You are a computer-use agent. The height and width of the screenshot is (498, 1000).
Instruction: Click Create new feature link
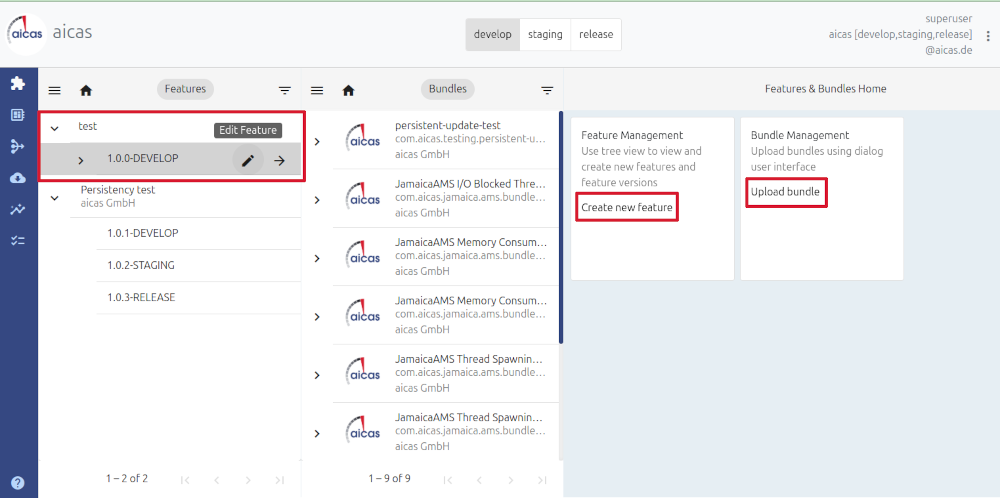627,207
